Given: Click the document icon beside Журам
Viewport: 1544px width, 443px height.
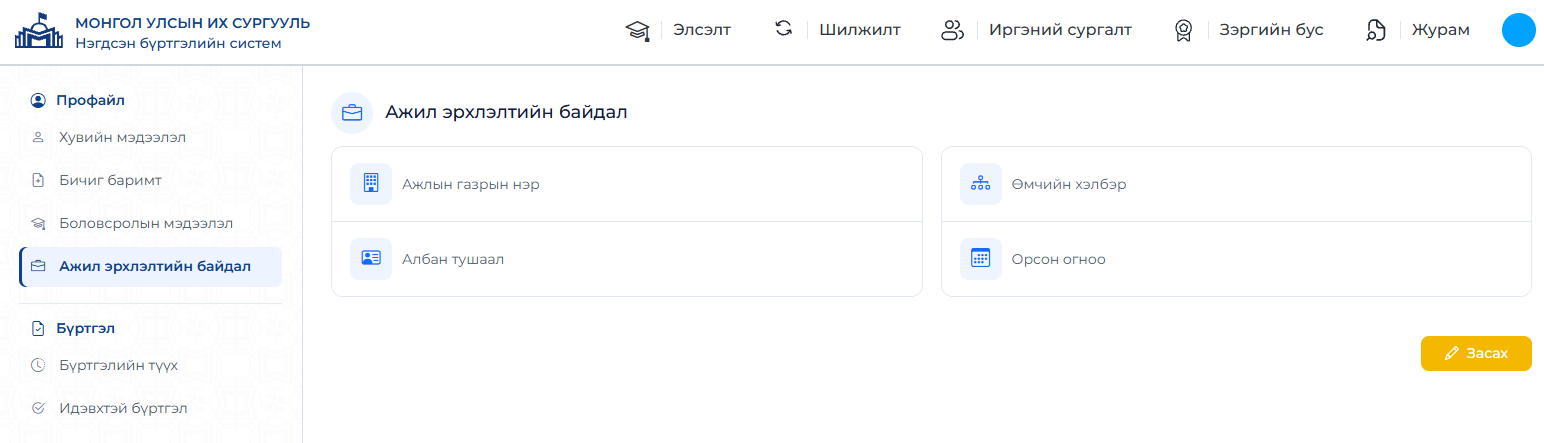Looking at the screenshot, I should (1376, 30).
